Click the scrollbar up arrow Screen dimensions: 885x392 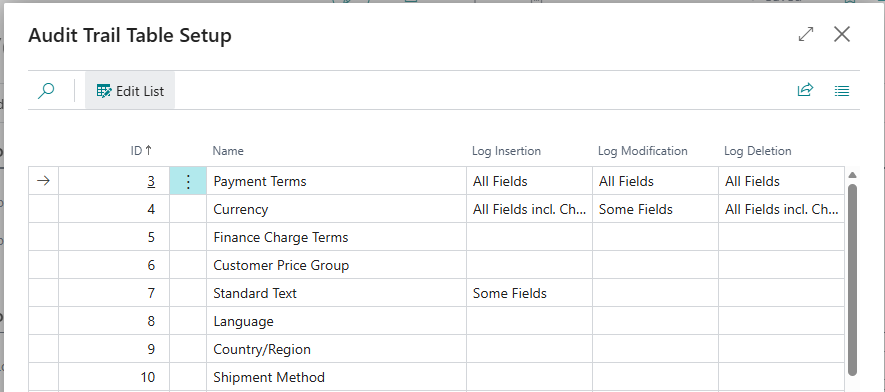tap(852, 175)
